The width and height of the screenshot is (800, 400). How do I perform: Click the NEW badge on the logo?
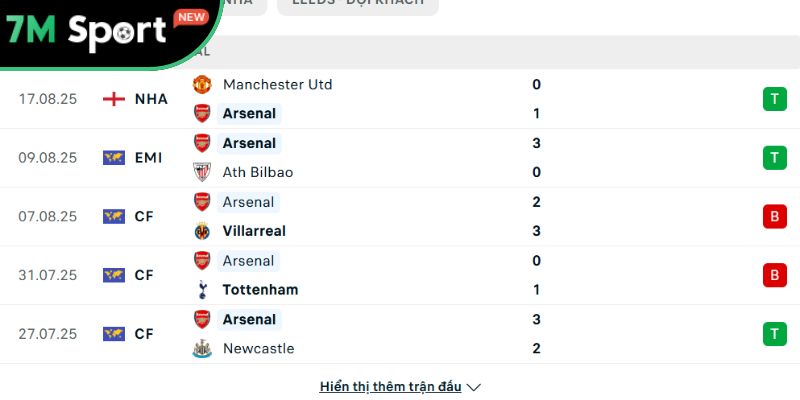coord(190,17)
